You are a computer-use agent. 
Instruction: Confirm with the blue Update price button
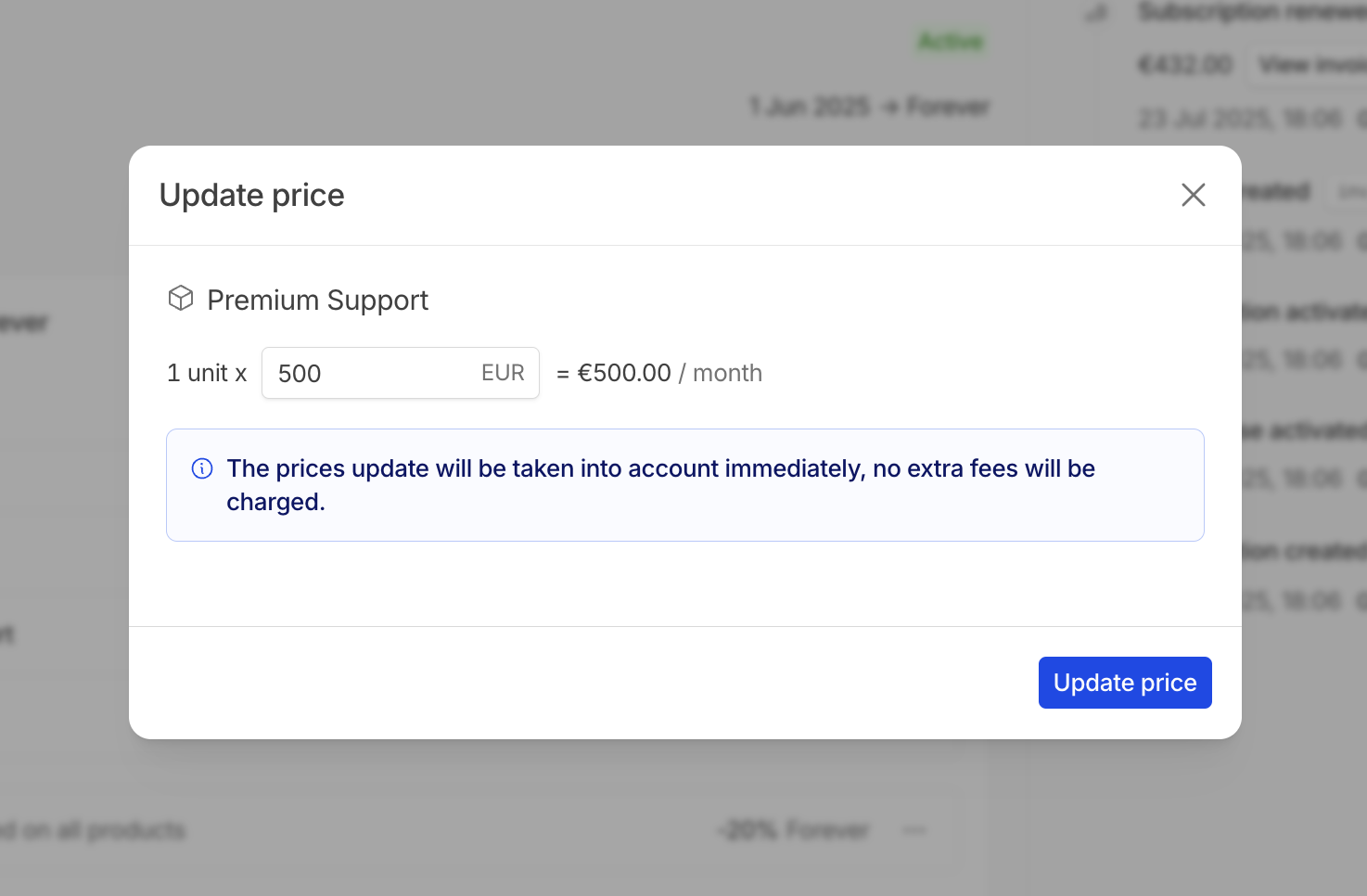1125,683
